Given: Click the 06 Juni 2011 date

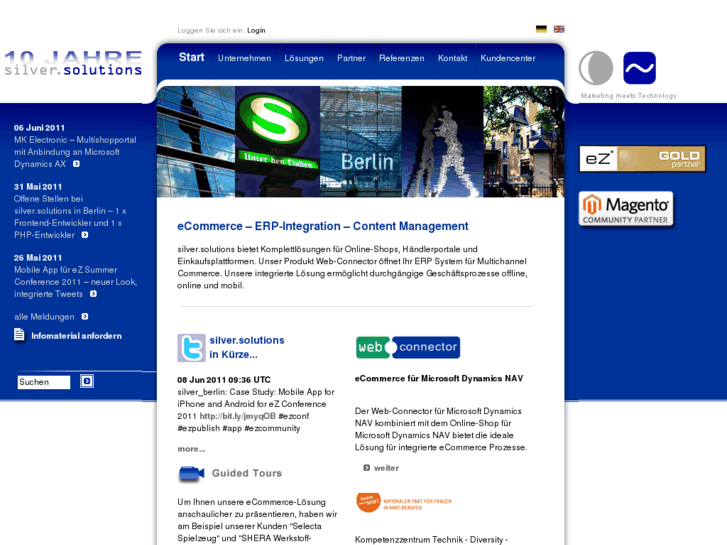Looking at the screenshot, I should (x=39, y=128).
